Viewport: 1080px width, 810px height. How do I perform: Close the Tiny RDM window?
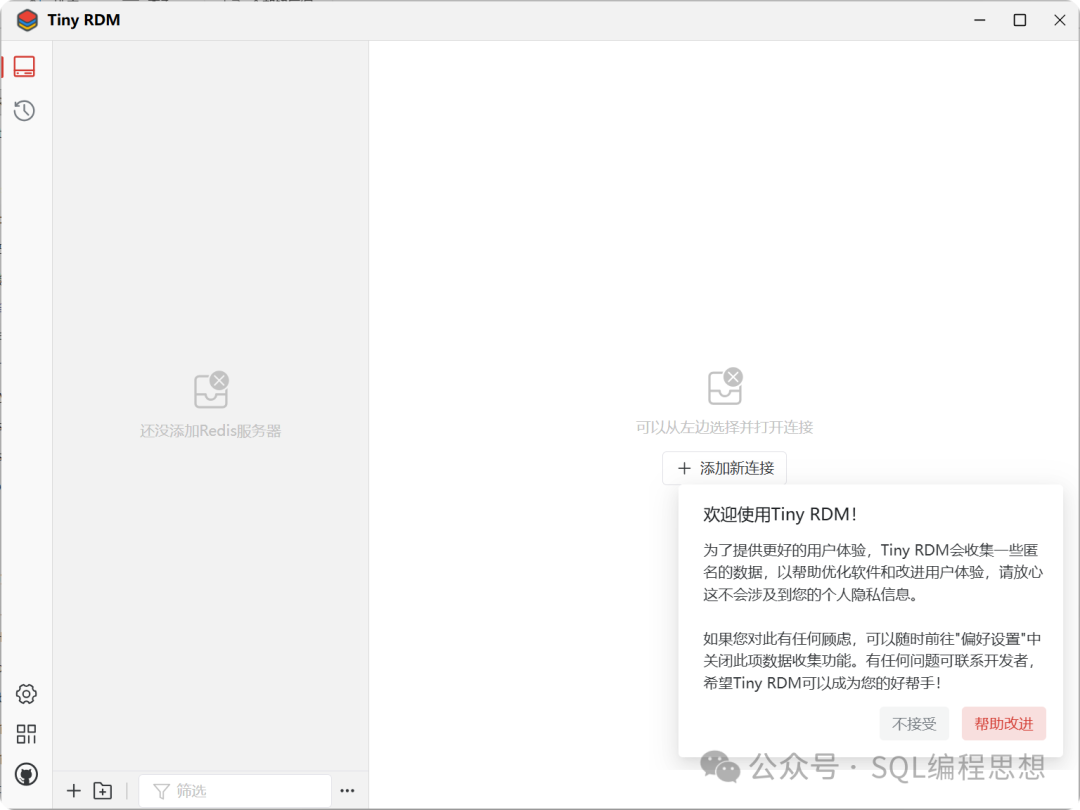coord(1060,20)
